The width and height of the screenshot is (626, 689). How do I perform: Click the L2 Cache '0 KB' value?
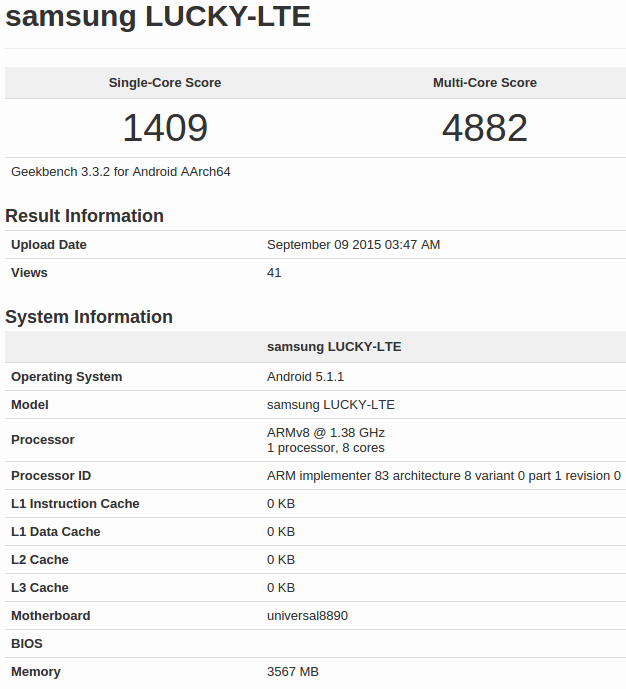click(x=281, y=560)
